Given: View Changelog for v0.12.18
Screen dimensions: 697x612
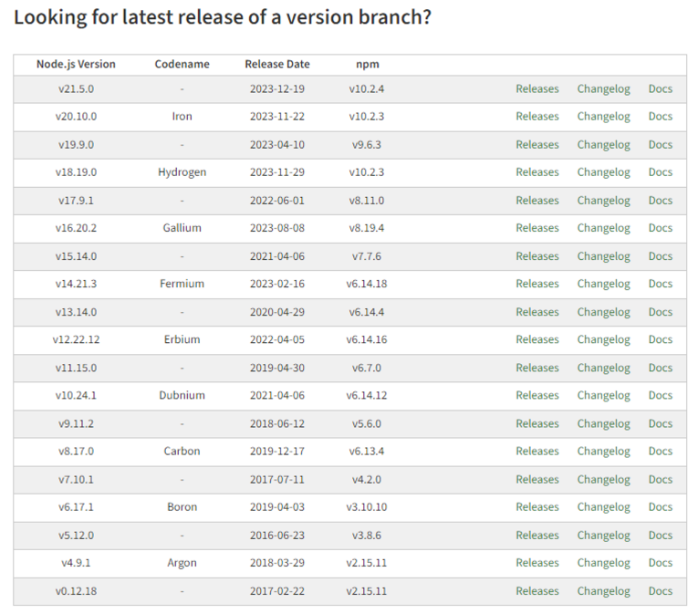Looking at the screenshot, I should [604, 592].
